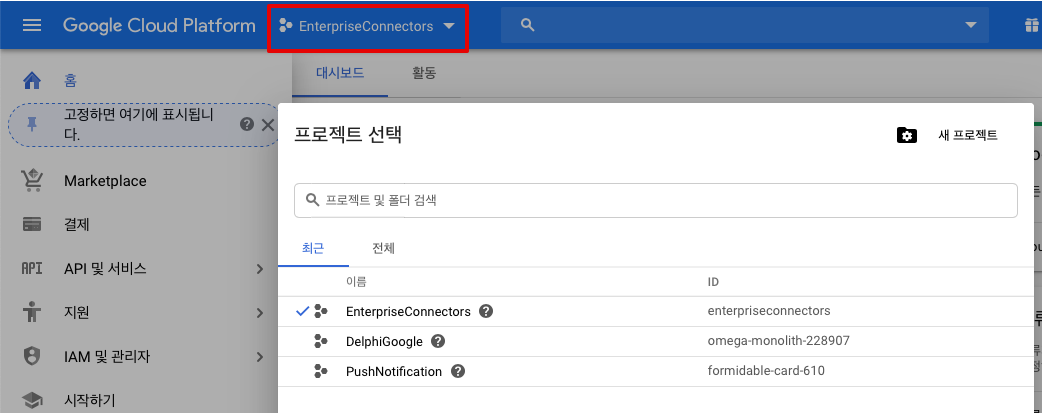Switch to the 대시보드 tab

(340, 73)
